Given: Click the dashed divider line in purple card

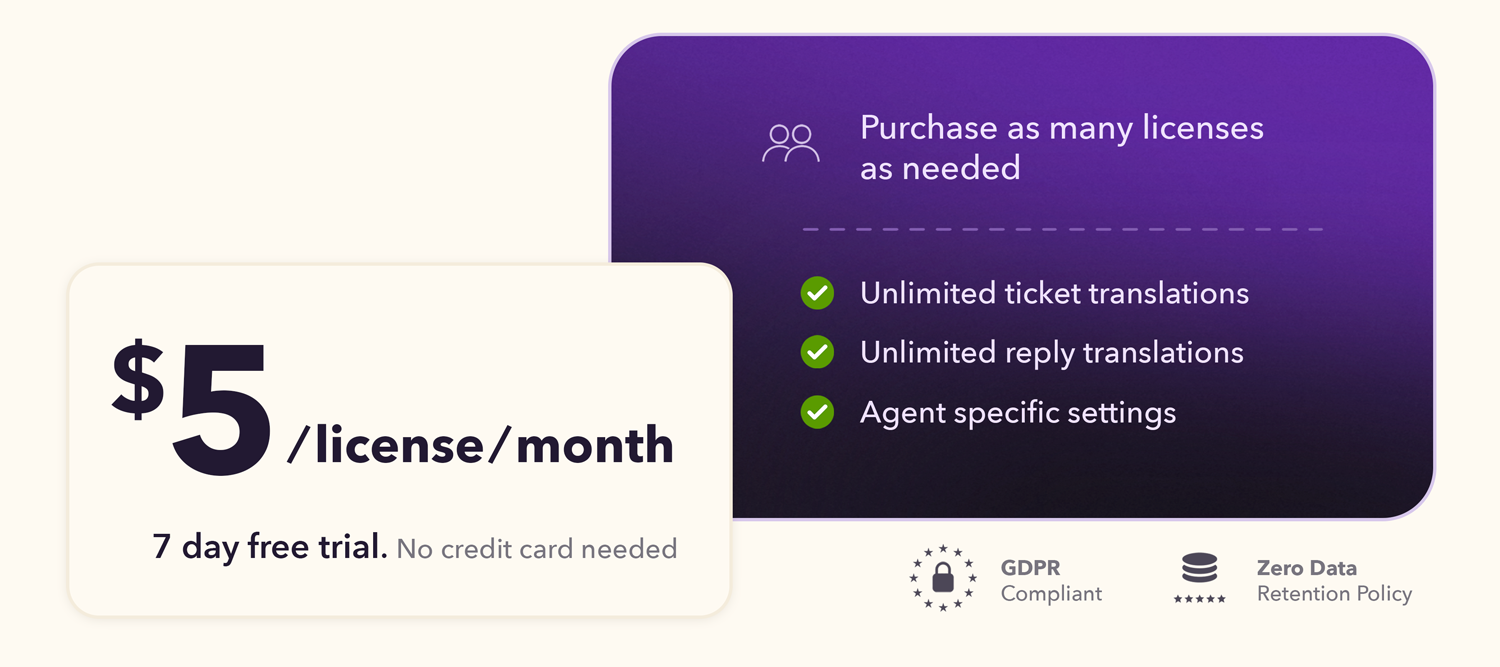Looking at the screenshot, I should tap(1062, 229).
